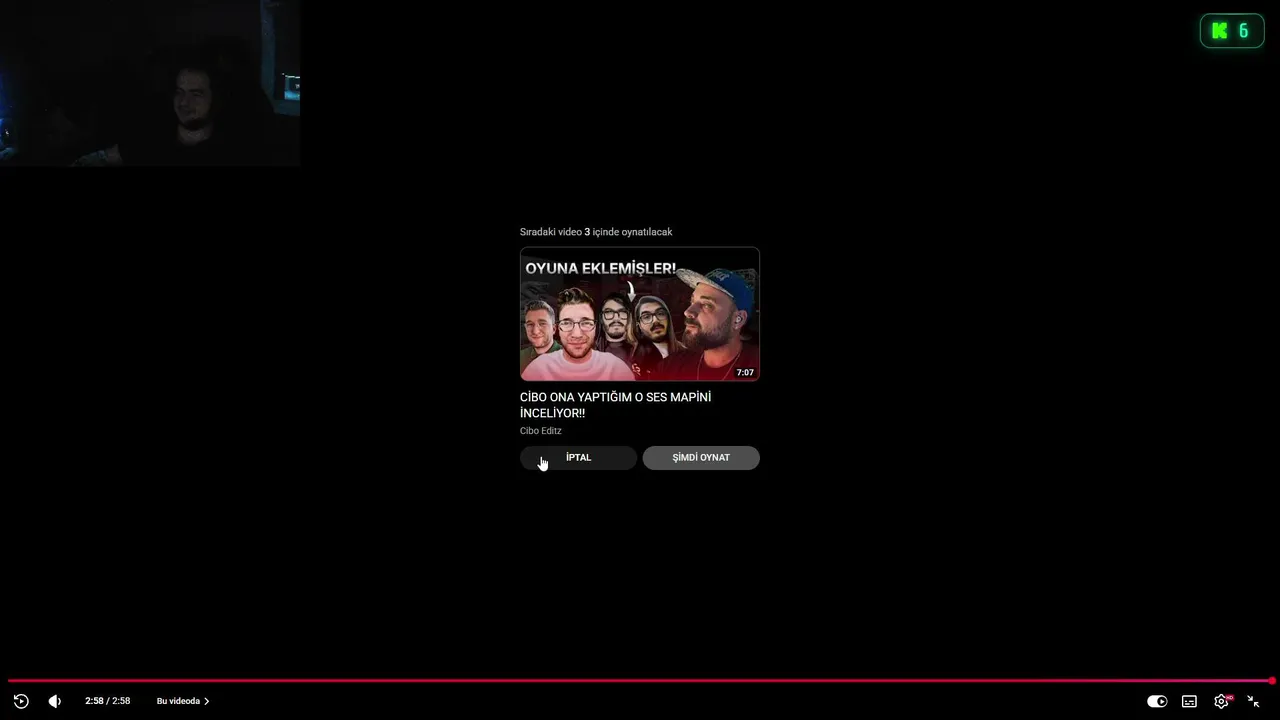Click the 'Sıradaki video 3 içinde oynatılacak' countdown text
The image size is (1280, 720).
(596, 232)
